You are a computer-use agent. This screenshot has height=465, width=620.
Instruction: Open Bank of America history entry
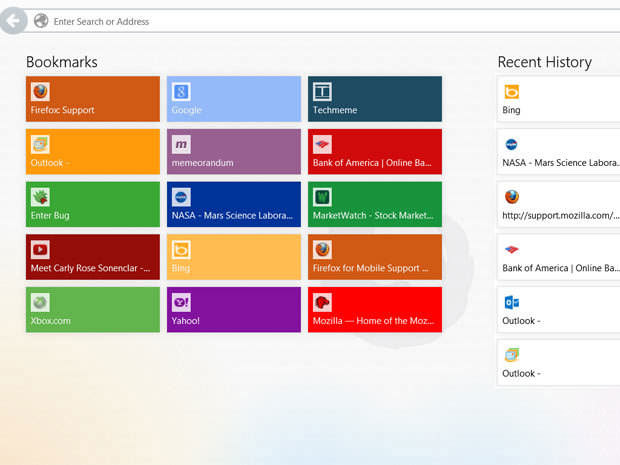(558, 257)
